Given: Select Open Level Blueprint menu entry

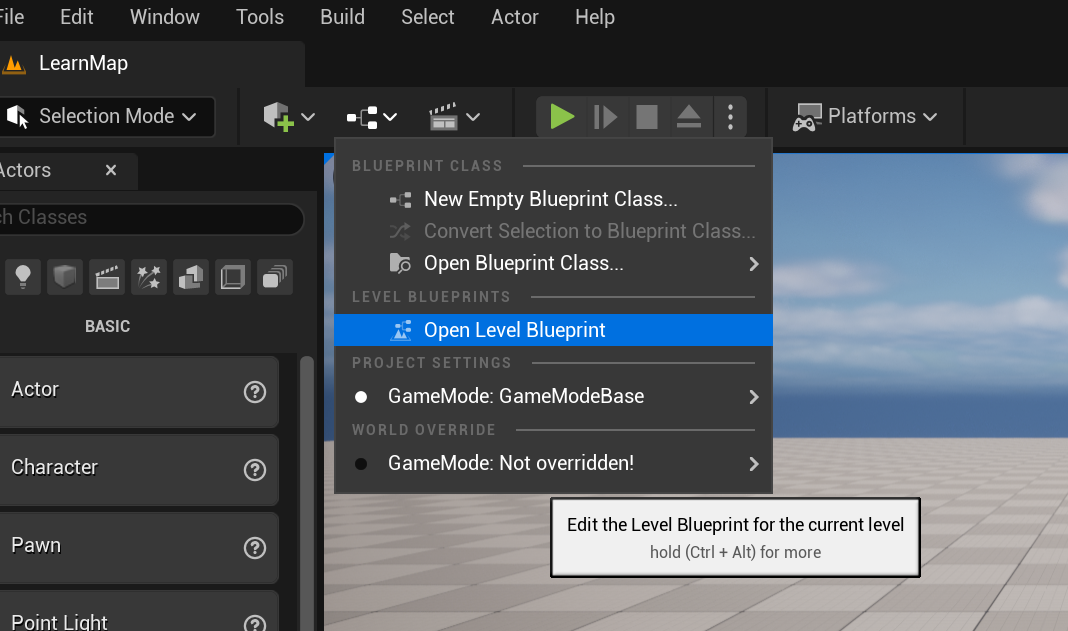Looking at the screenshot, I should click(553, 330).
